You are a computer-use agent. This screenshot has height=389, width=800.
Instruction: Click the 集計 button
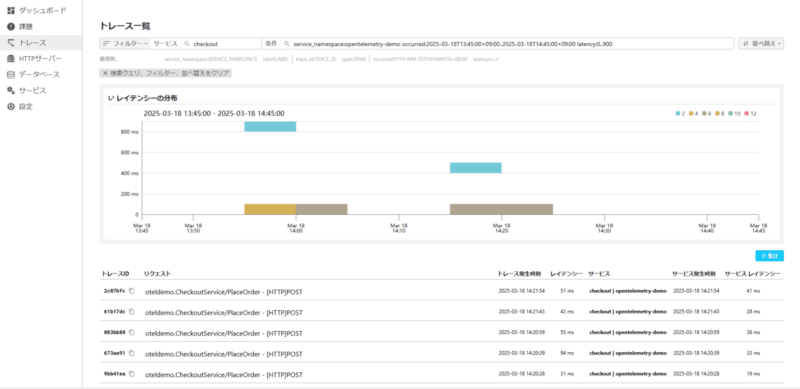click(769, 255)
